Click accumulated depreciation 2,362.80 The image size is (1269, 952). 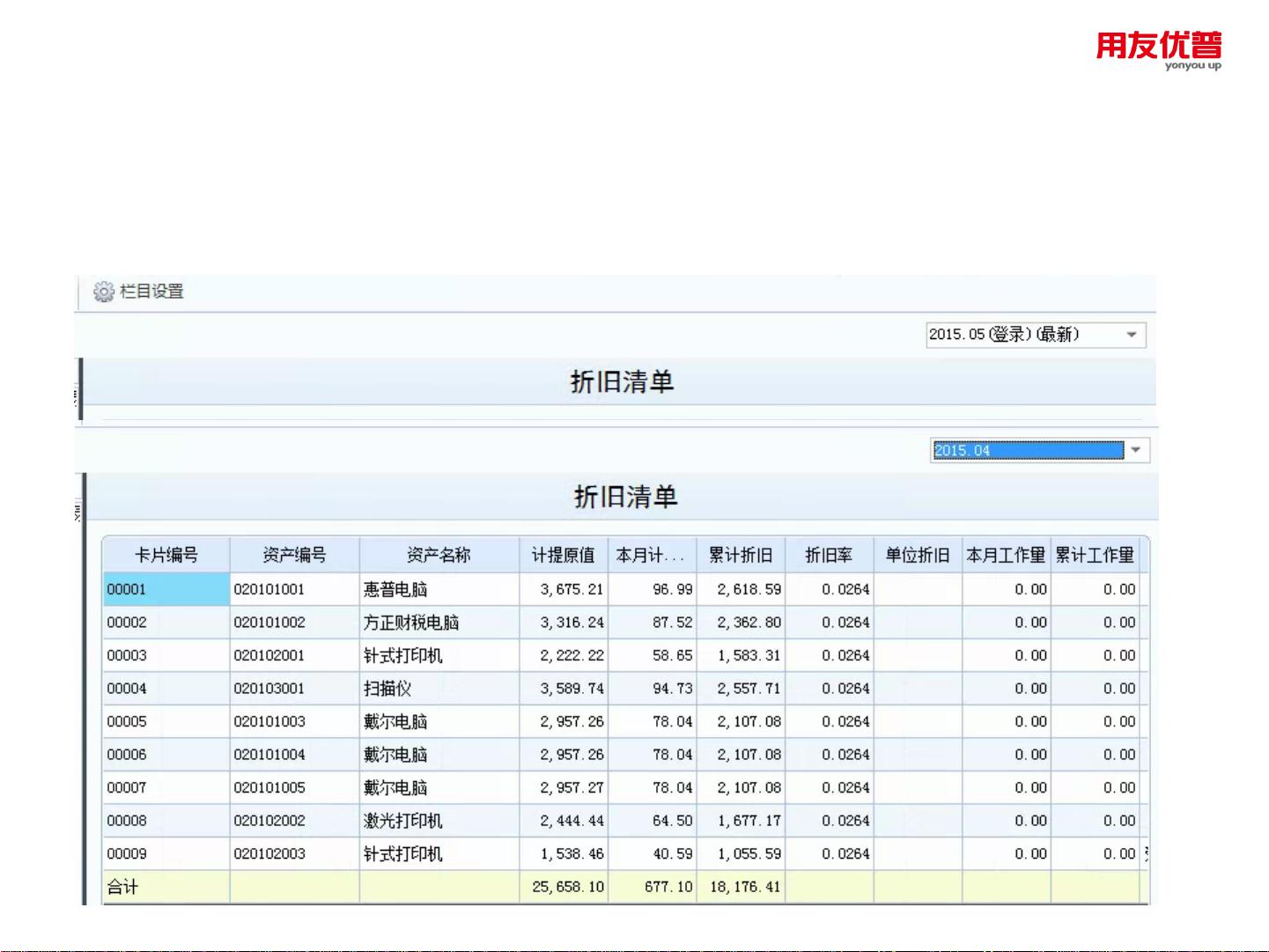749,623
